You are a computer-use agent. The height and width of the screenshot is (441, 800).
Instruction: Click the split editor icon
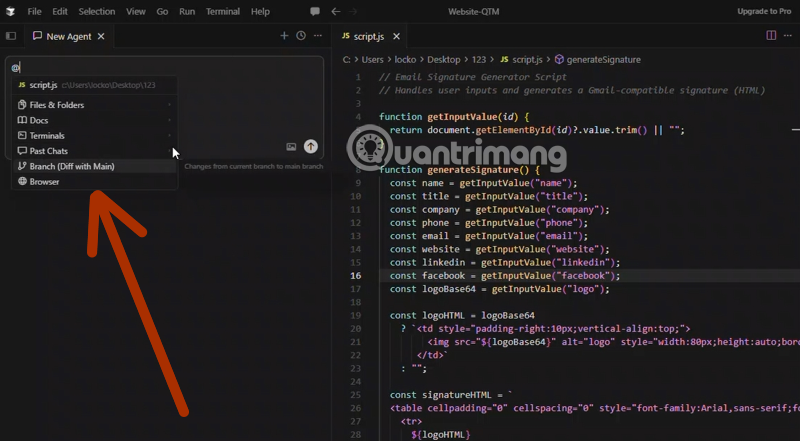pos(771,35)
